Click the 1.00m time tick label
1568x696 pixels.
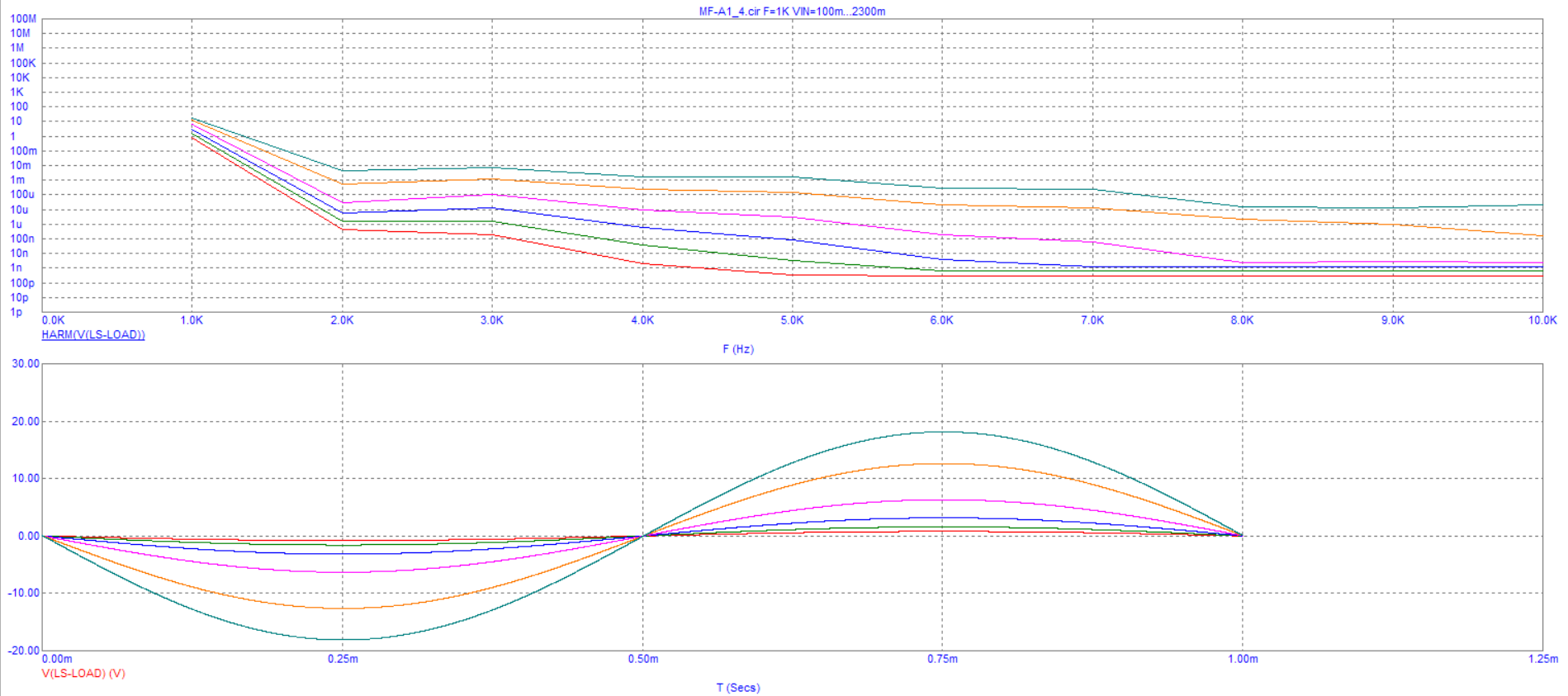coord(1243,659)
